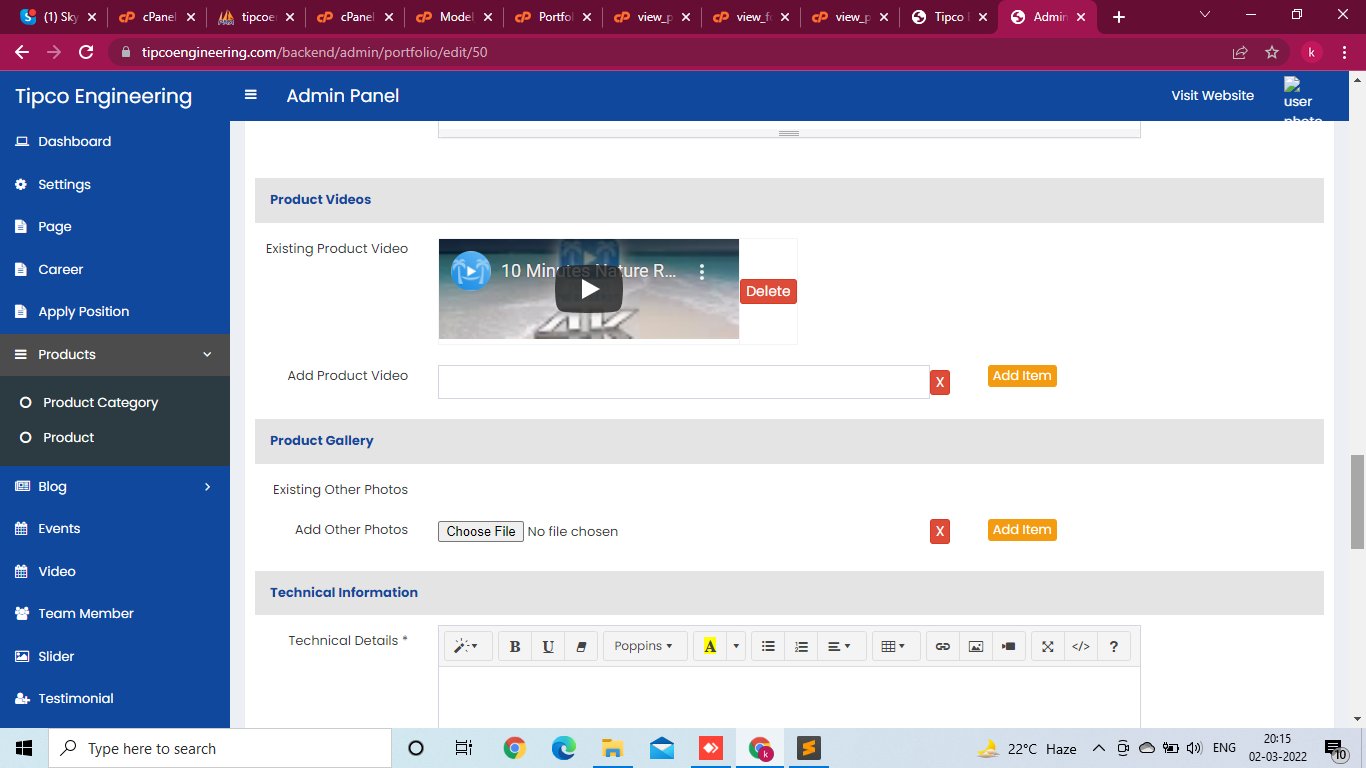Toggle the ordered numbered list
The image size is (1366, 768).
(801, 647)
